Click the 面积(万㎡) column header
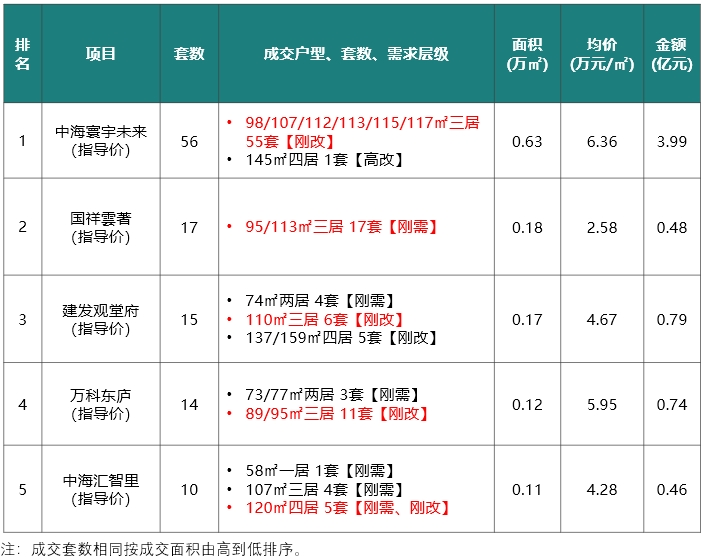Viewport: 703px width, 558px height. 527,54
